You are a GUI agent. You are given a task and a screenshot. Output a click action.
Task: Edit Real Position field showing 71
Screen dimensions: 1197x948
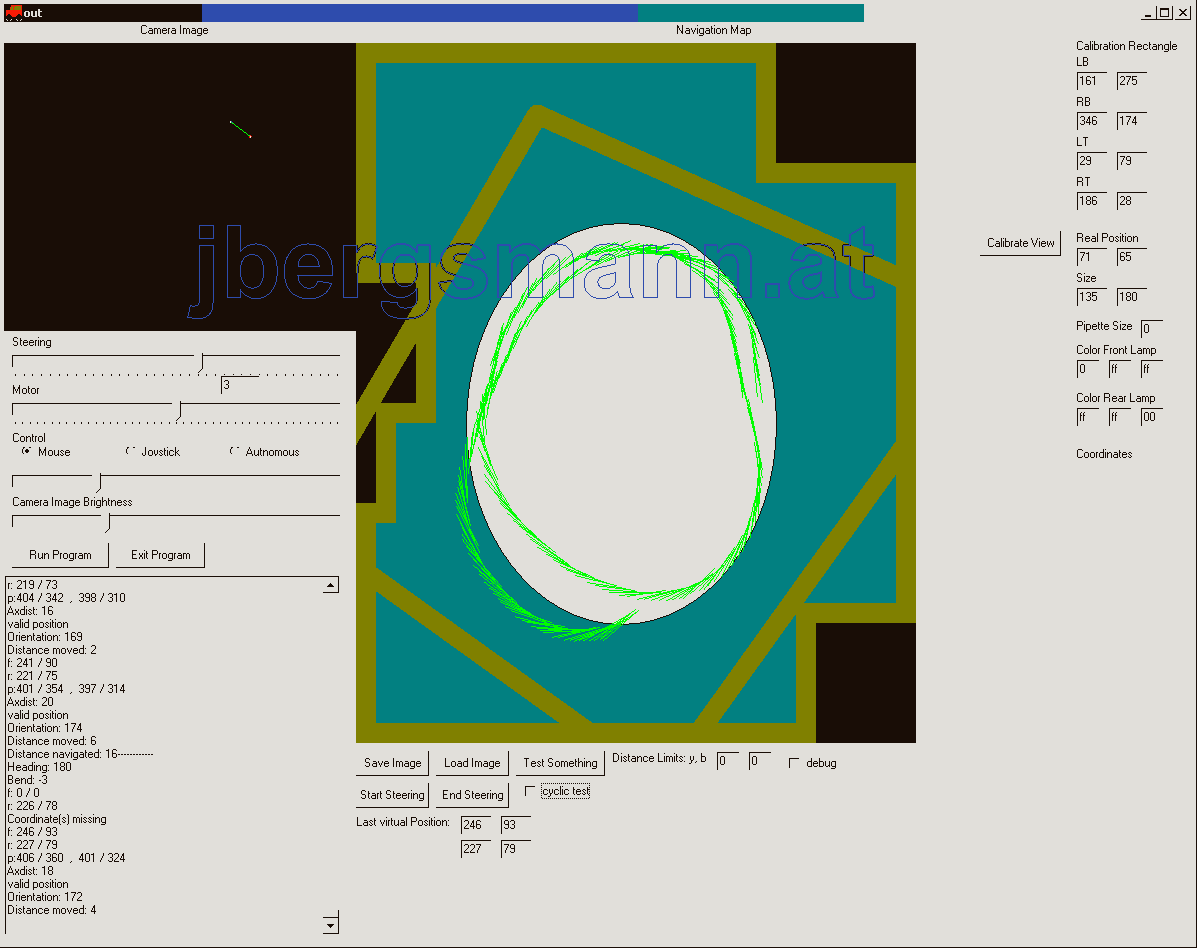tap(1091, 257)
